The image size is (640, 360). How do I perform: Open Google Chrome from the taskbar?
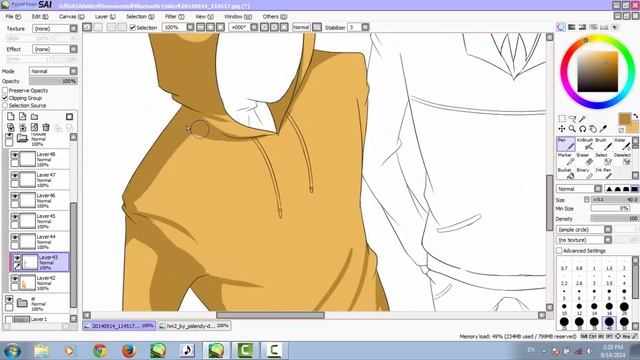[x=100, y=351]
